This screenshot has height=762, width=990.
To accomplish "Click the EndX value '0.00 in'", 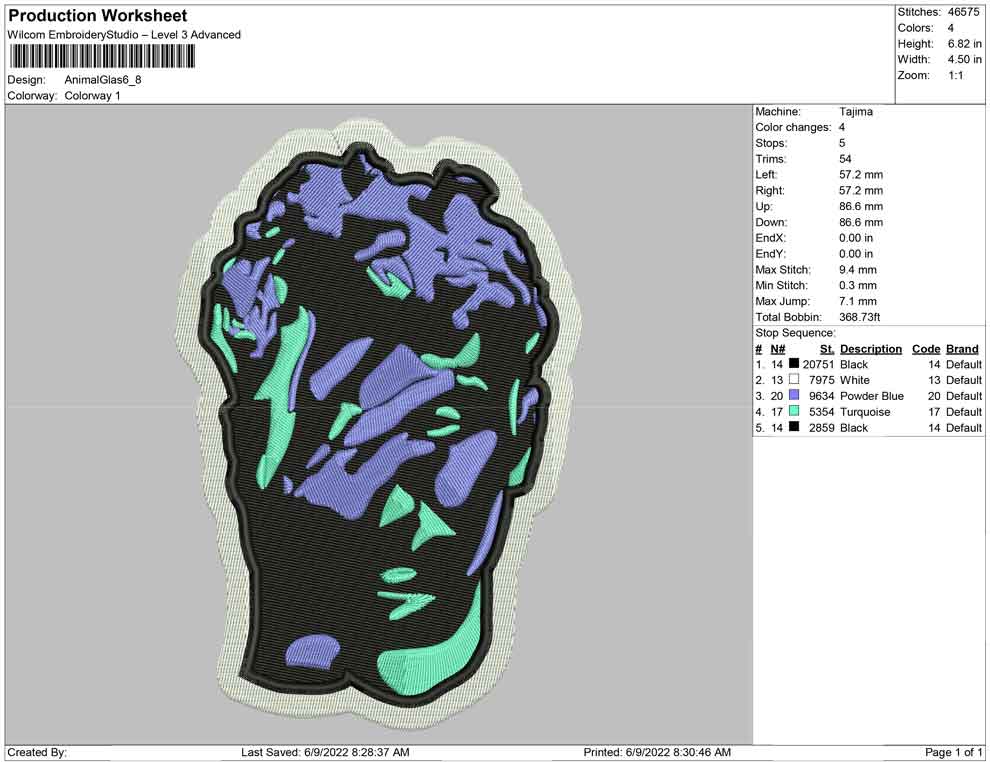I will 856,238.
